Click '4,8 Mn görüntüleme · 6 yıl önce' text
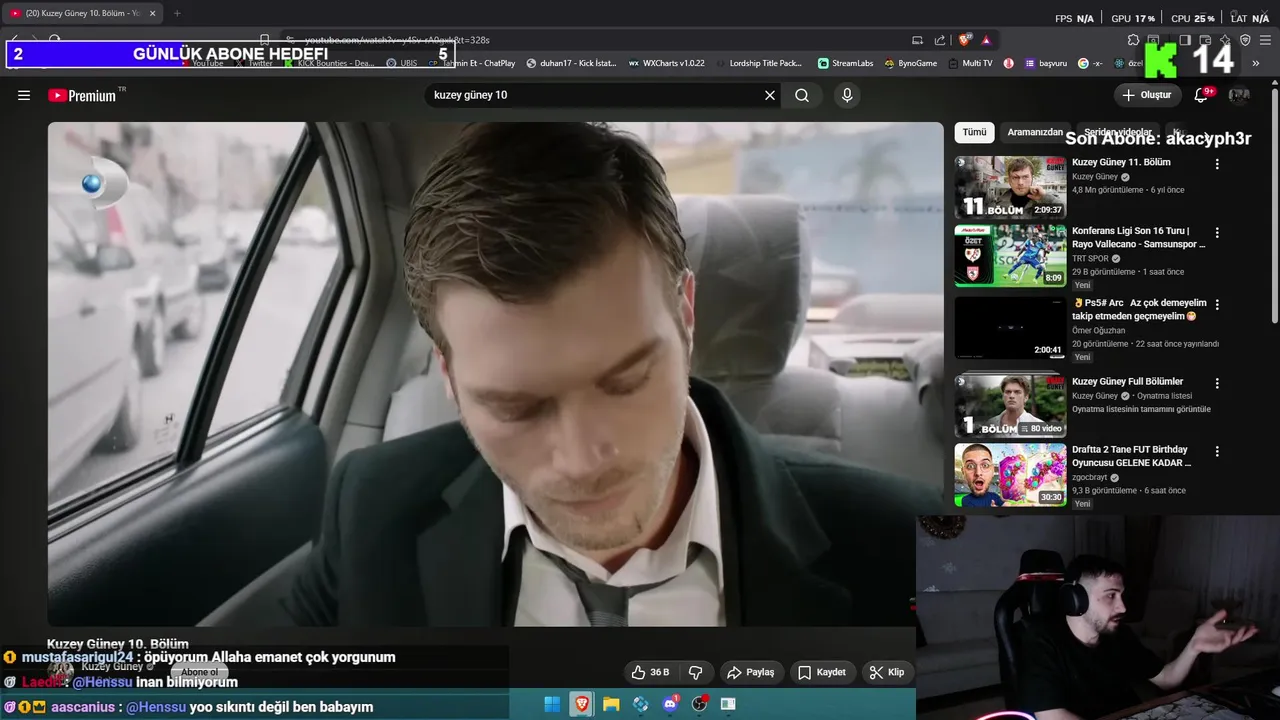The image size is (1280, 720). pyautogui.click(x=1128, y=190)
